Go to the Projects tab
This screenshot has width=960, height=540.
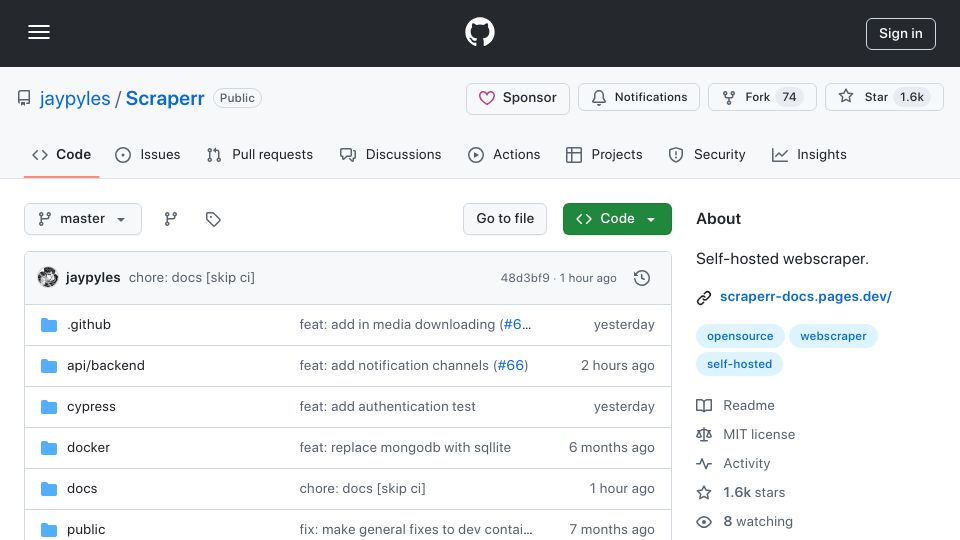pyautogui.click(x=604, y=155)
